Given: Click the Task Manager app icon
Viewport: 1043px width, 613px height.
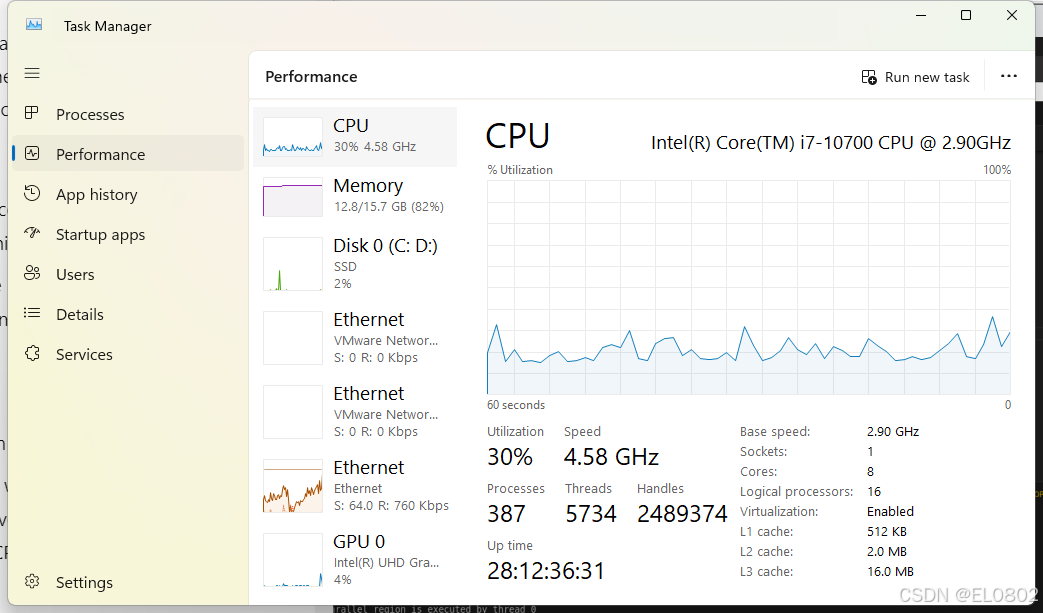Looking at the screenshot, I should click(x=34, y=25).
